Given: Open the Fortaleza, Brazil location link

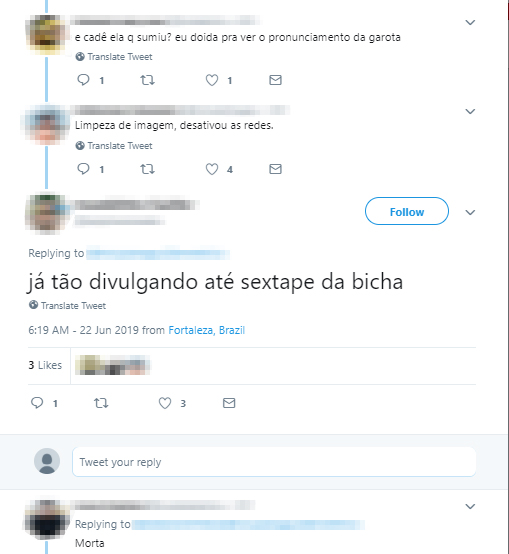Looking at the screenshot, I should point(207,330).
